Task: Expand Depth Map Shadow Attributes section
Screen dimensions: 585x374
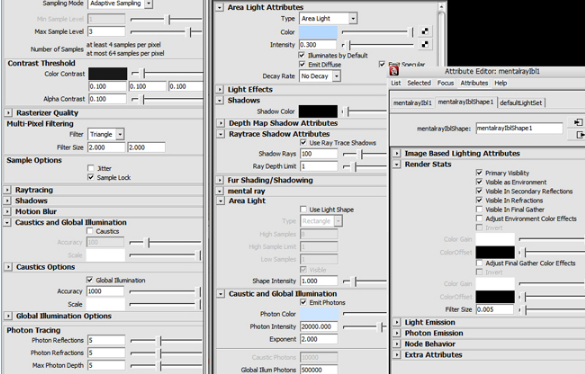Action: click(221, 123)
